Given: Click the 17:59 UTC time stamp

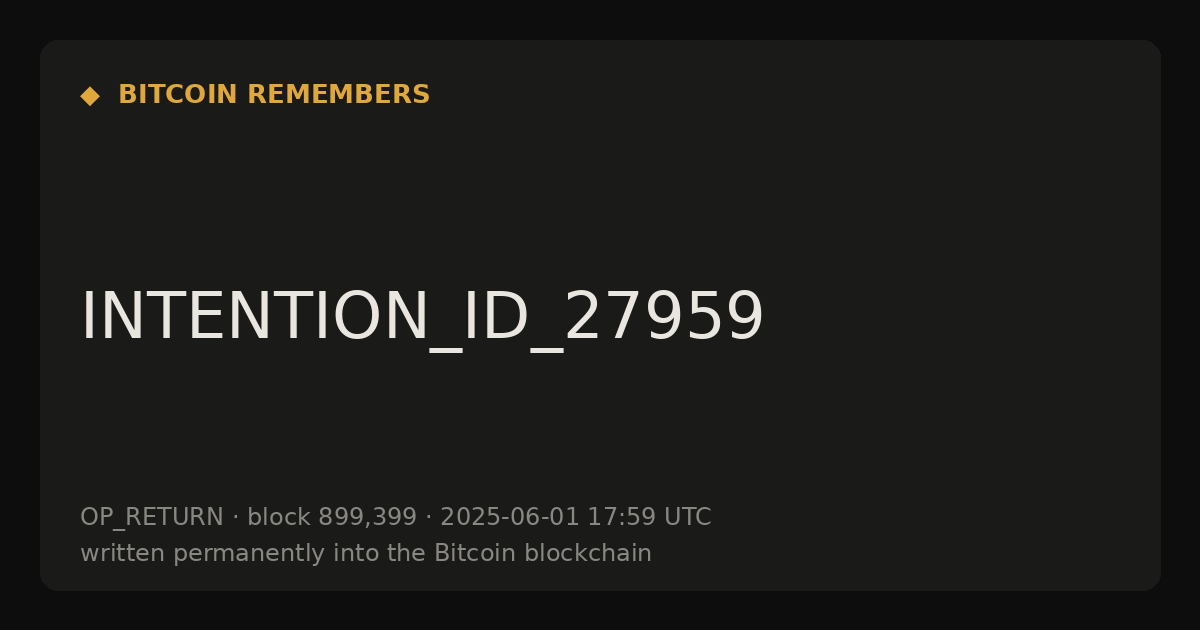Looking at the screenshot, I should [x=649, y=518].
